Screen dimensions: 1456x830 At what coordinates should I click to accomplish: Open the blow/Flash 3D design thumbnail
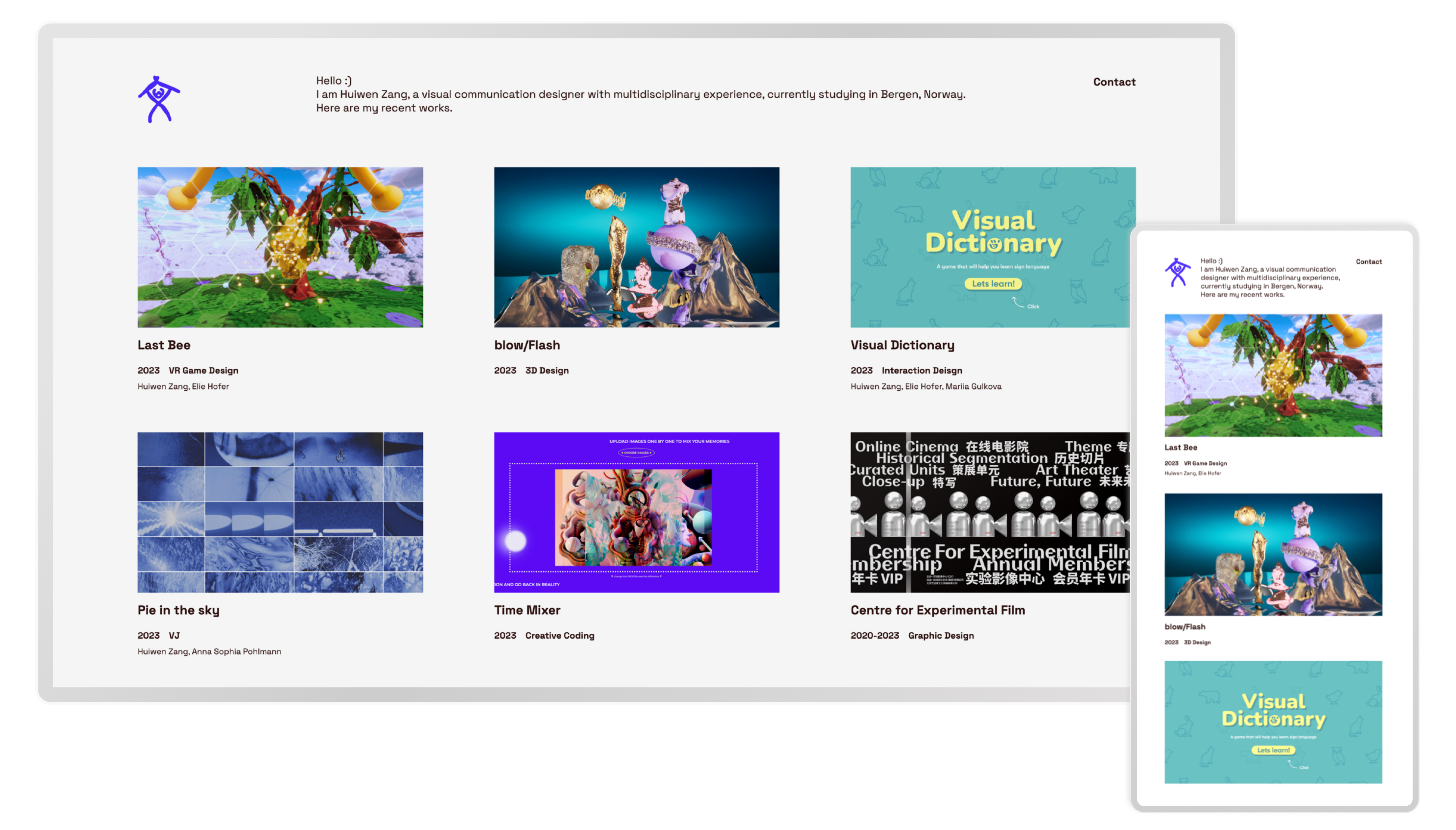(x=636, y=247)
